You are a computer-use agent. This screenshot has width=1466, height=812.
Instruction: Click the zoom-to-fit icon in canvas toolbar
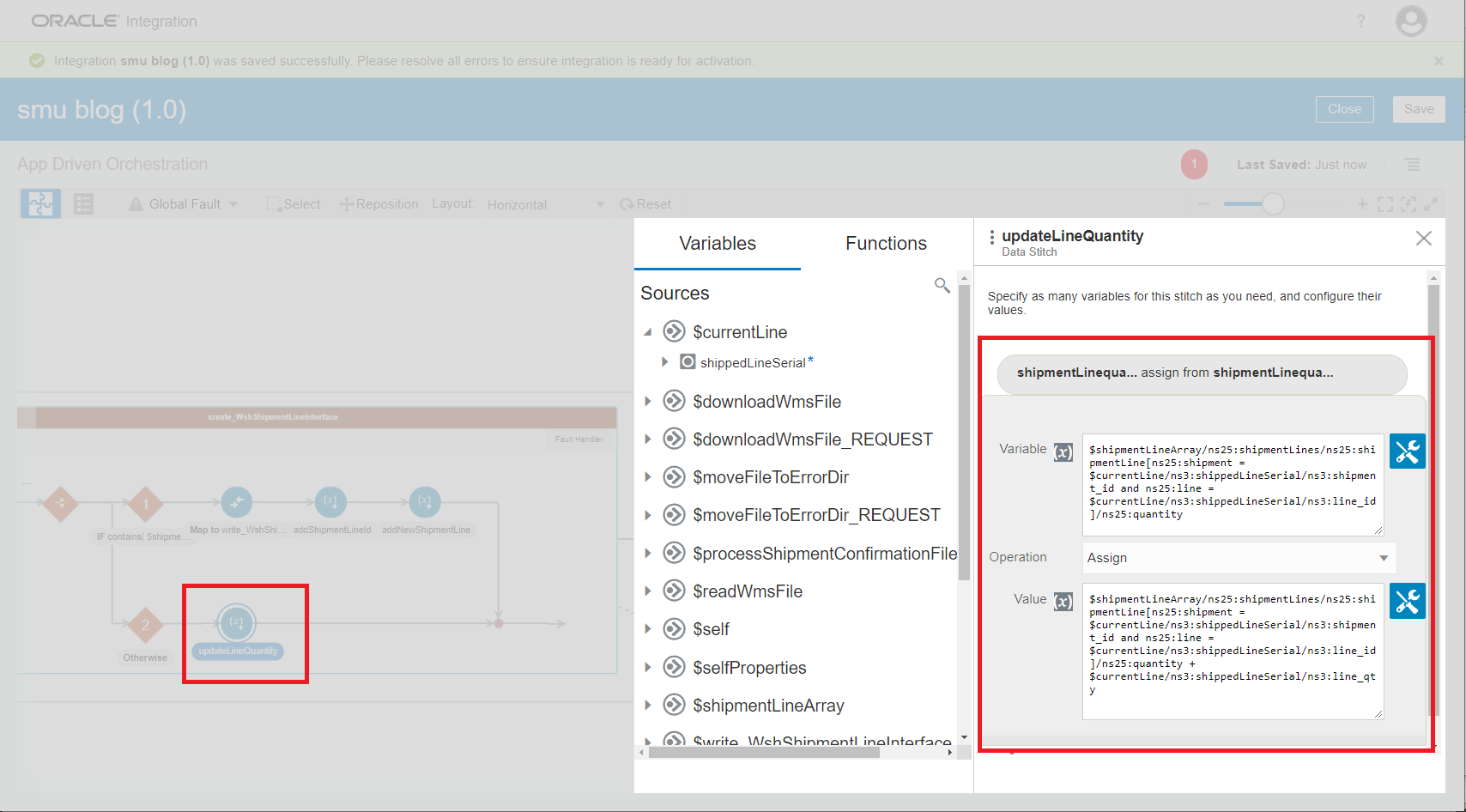pos(1385,204)
